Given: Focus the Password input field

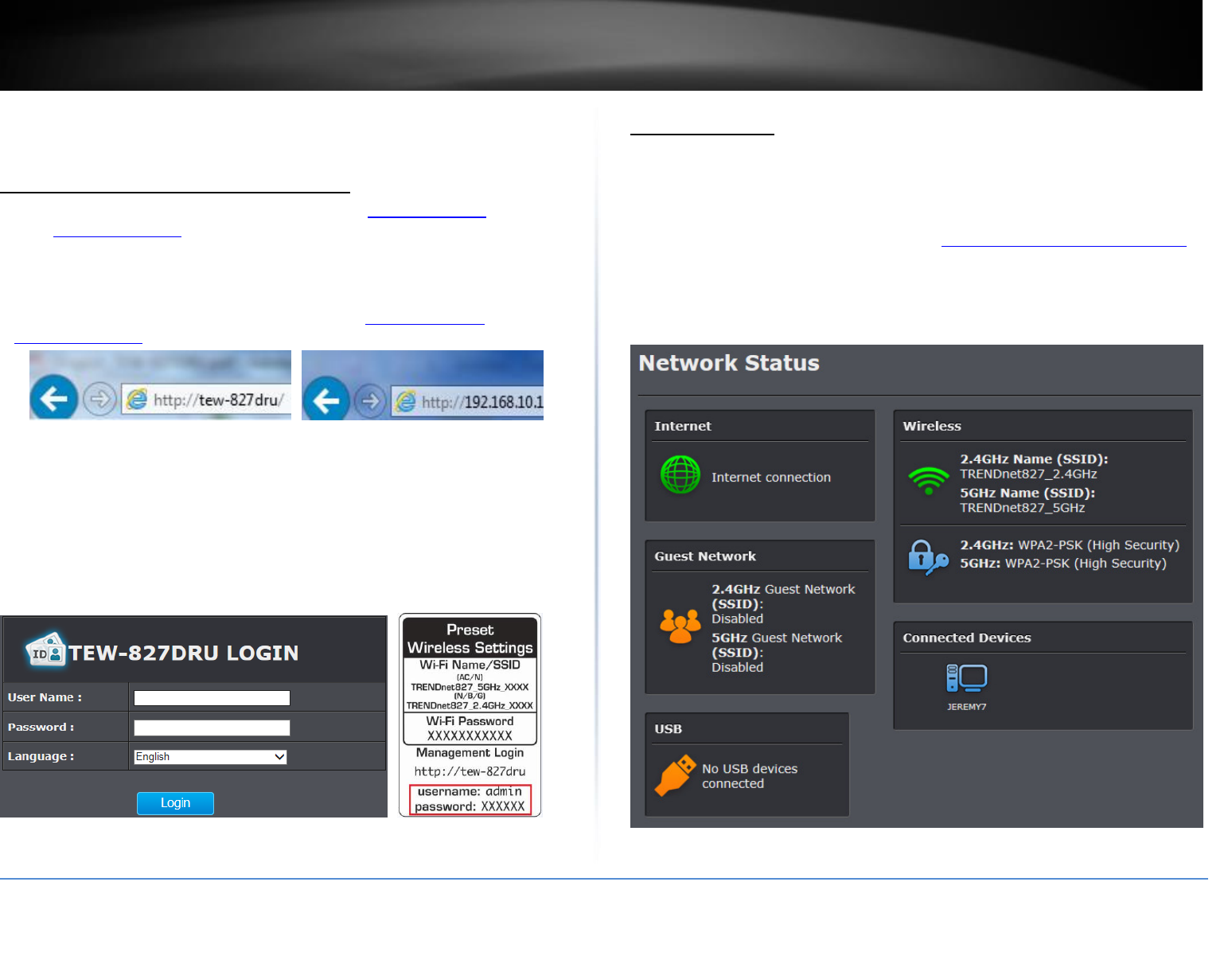Looking at the screenshot, I should tap(212, 728).
